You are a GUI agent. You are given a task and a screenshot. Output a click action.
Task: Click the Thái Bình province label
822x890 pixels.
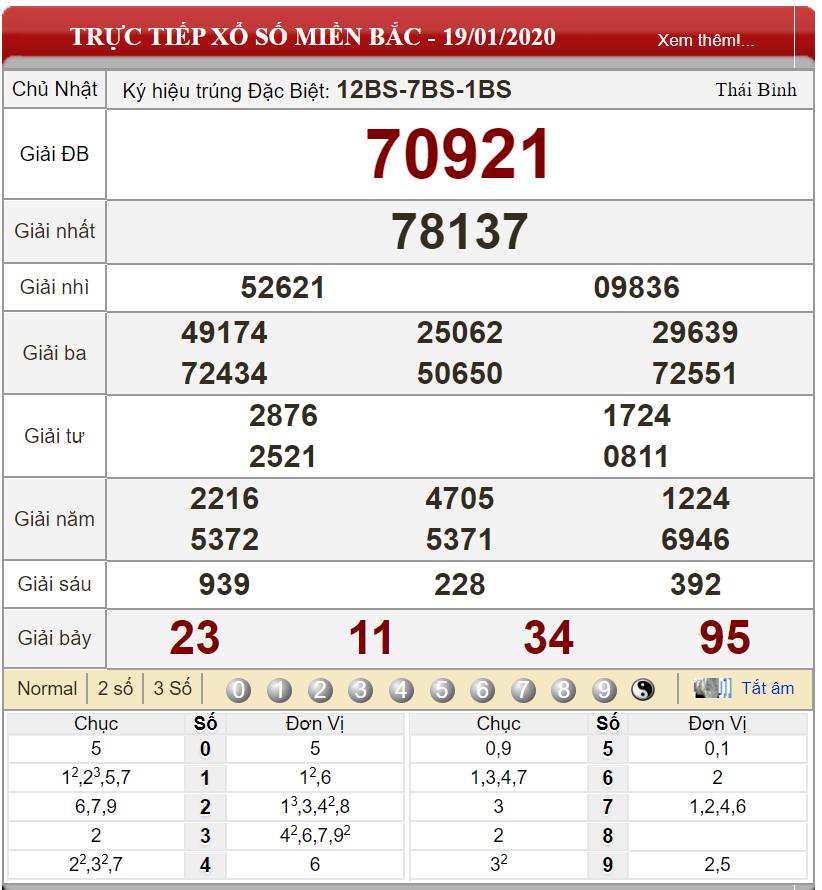click(x=756, y=90)
